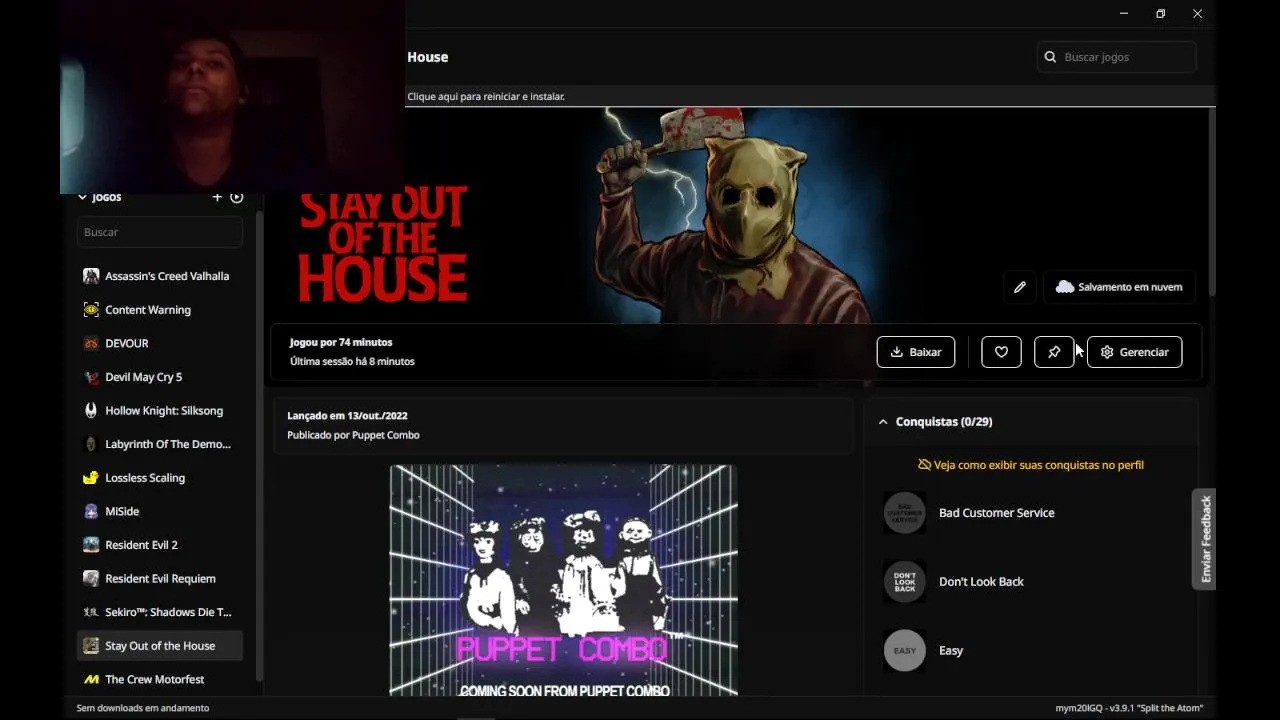Add game to favorites with heart icon

click(x=1001, y=352)
